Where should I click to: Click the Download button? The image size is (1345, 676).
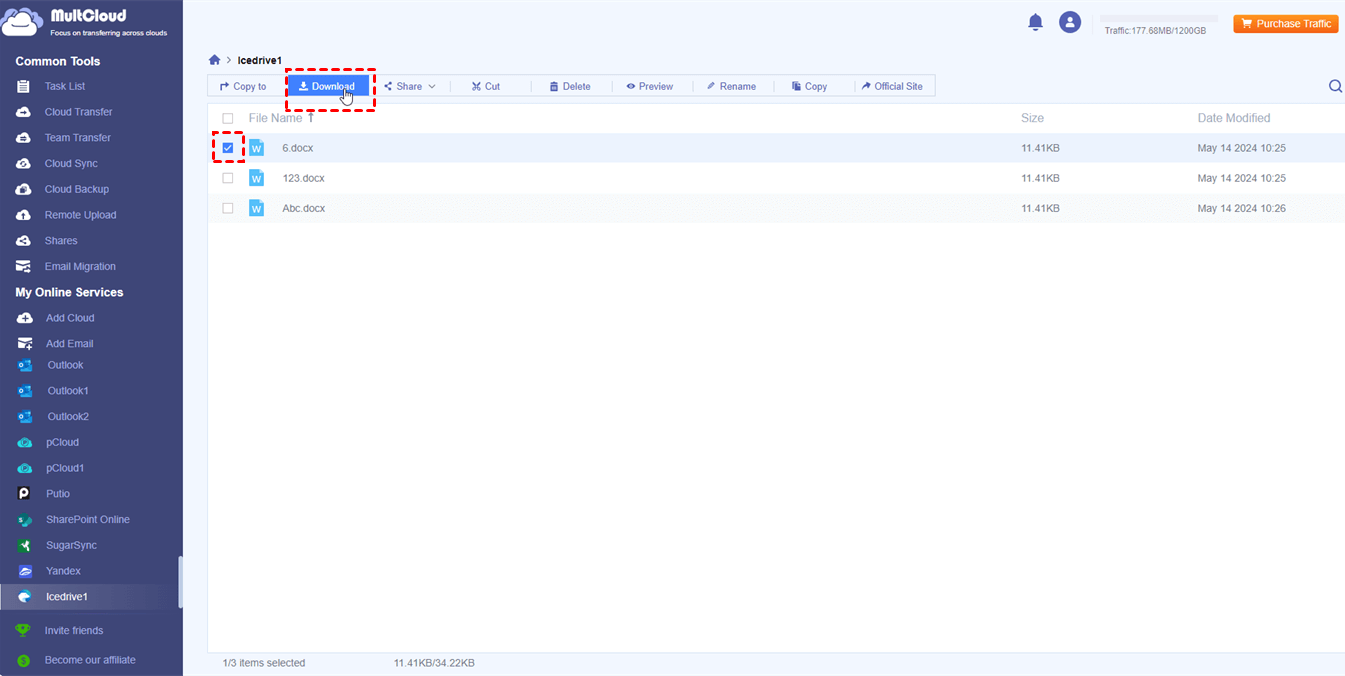327,87
